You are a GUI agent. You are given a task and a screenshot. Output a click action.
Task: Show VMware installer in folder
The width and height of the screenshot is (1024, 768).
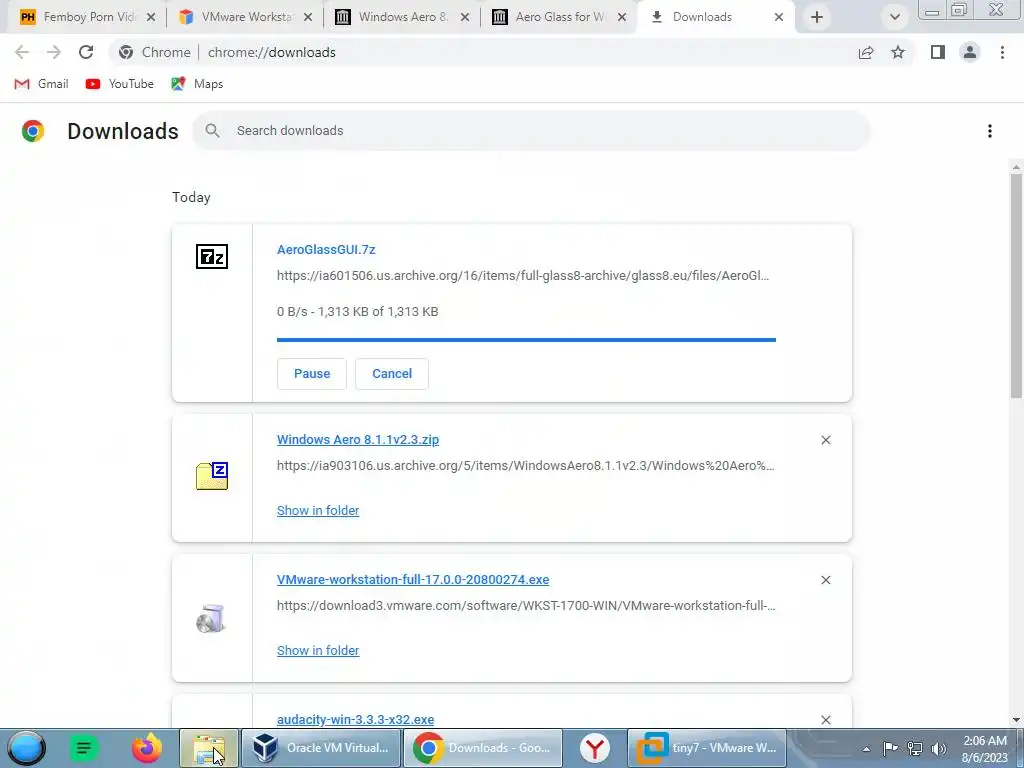tap(318, 650)
